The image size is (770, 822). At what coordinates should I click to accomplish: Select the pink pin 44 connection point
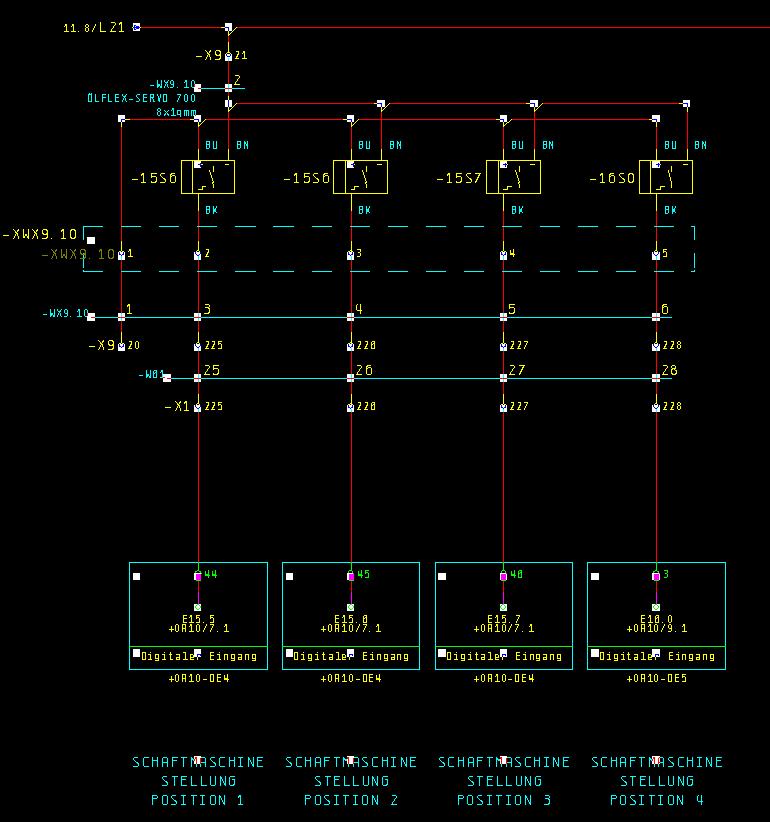point(198,577)
